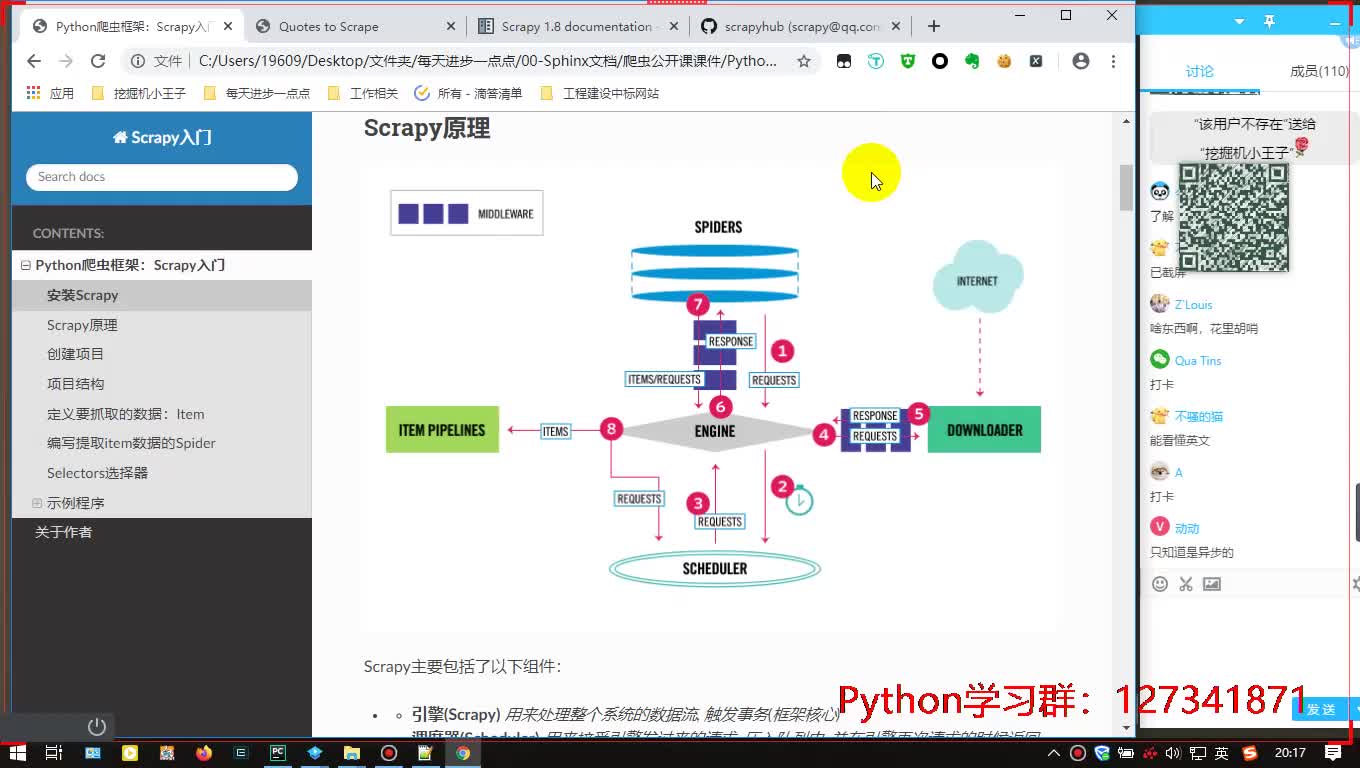The height and width of the screenshot is (768, 1360).
Task: Click the QR code image in chat
Action: point(1234,216)
